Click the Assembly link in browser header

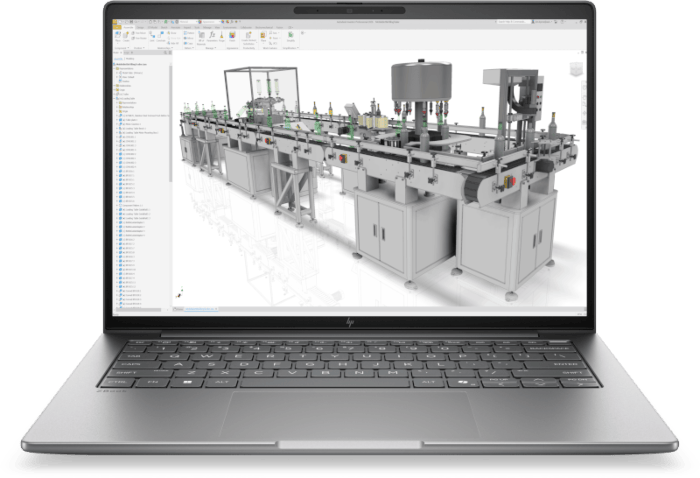tap(118, 58)
